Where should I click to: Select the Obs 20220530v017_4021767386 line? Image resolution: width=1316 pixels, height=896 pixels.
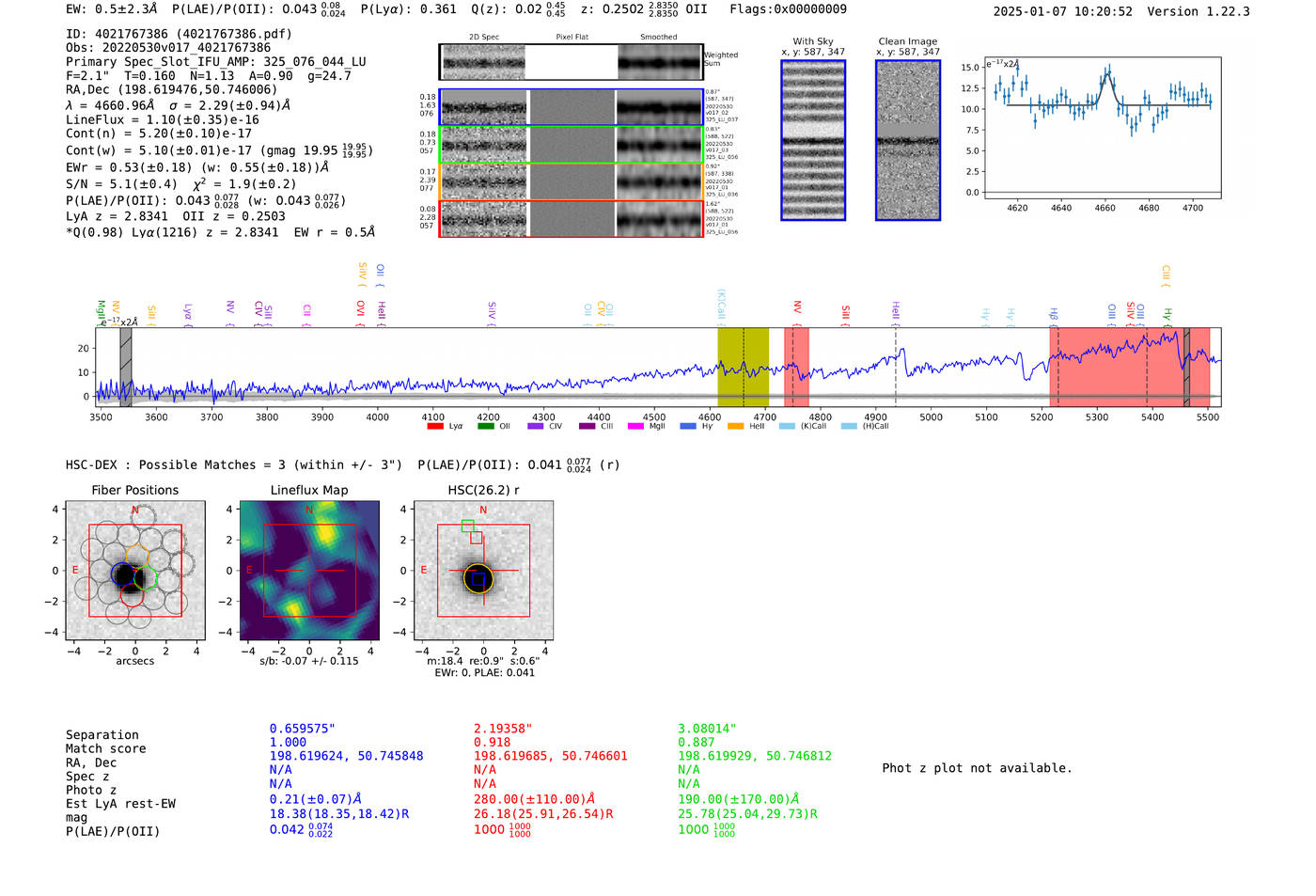point(168,48)
